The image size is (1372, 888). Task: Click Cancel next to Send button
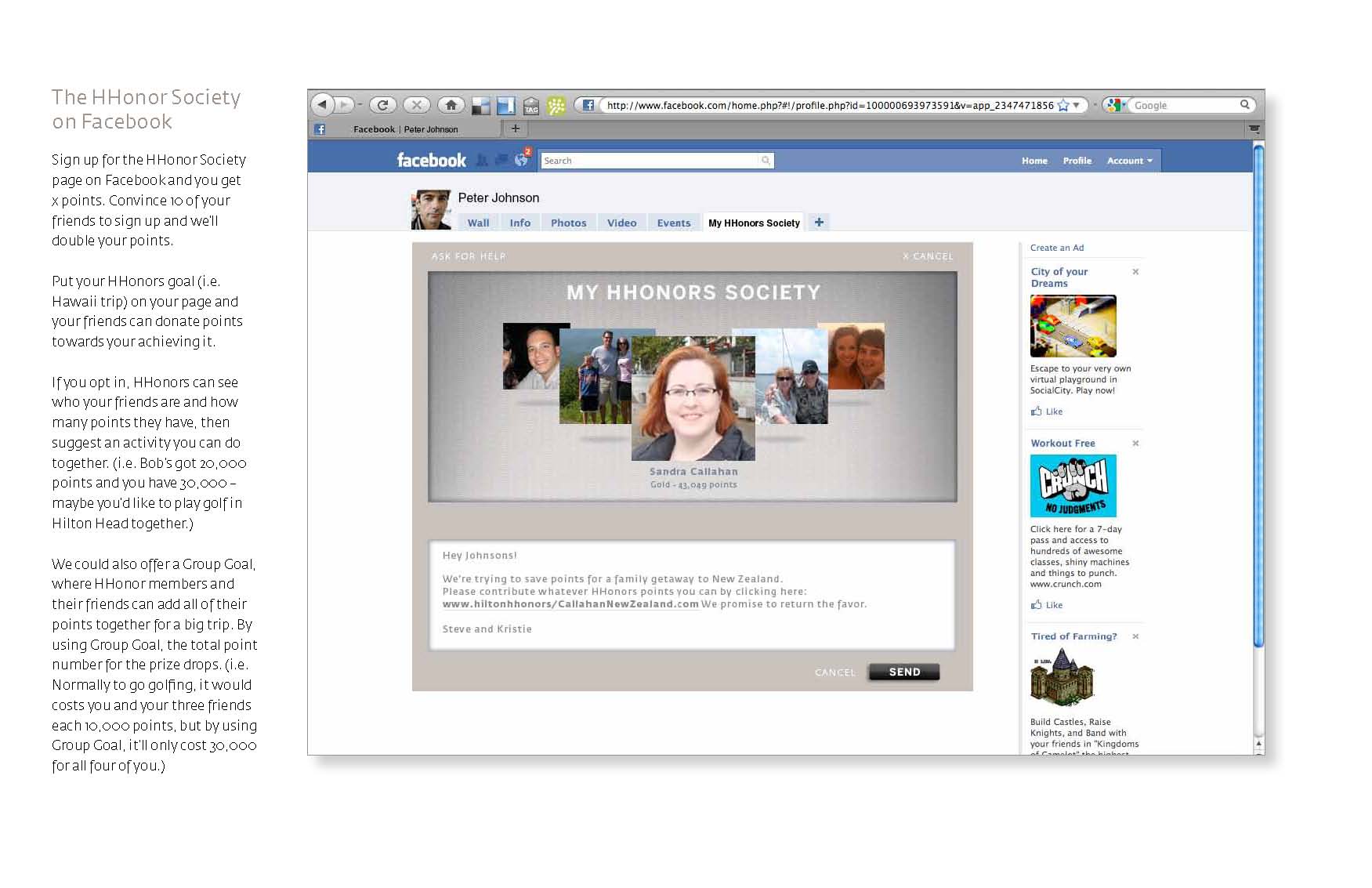pyautogui.click(x=835, y=672)
